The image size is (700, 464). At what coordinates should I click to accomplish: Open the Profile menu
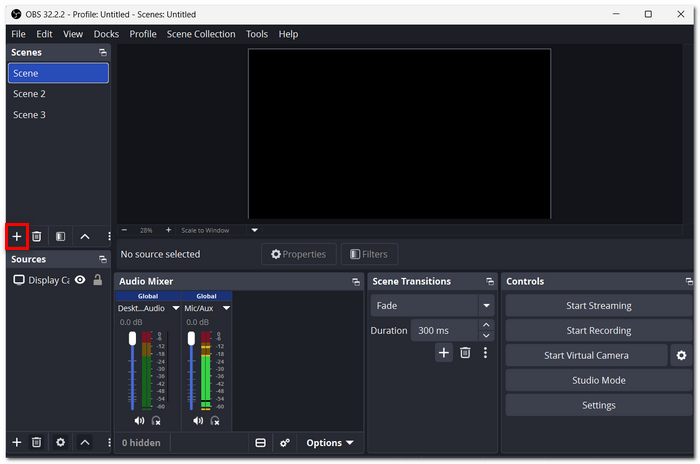pyautogui.click(x=143, y=34)
